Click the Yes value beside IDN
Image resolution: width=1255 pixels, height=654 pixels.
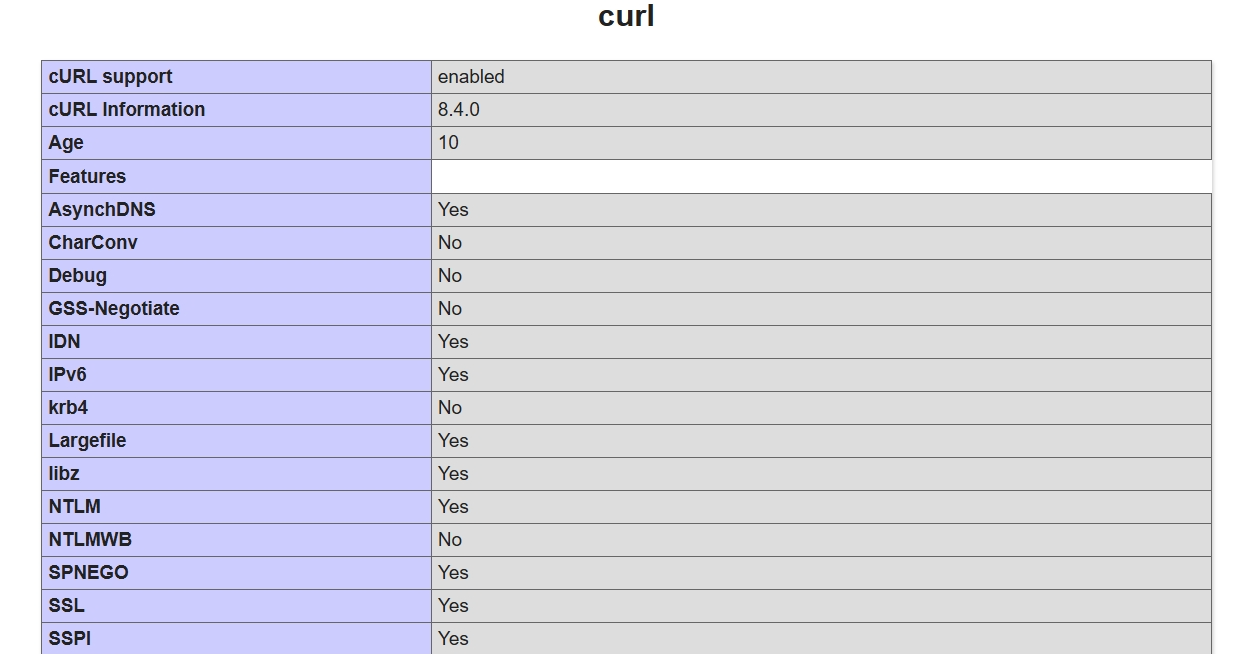click(x=453, y=342)
